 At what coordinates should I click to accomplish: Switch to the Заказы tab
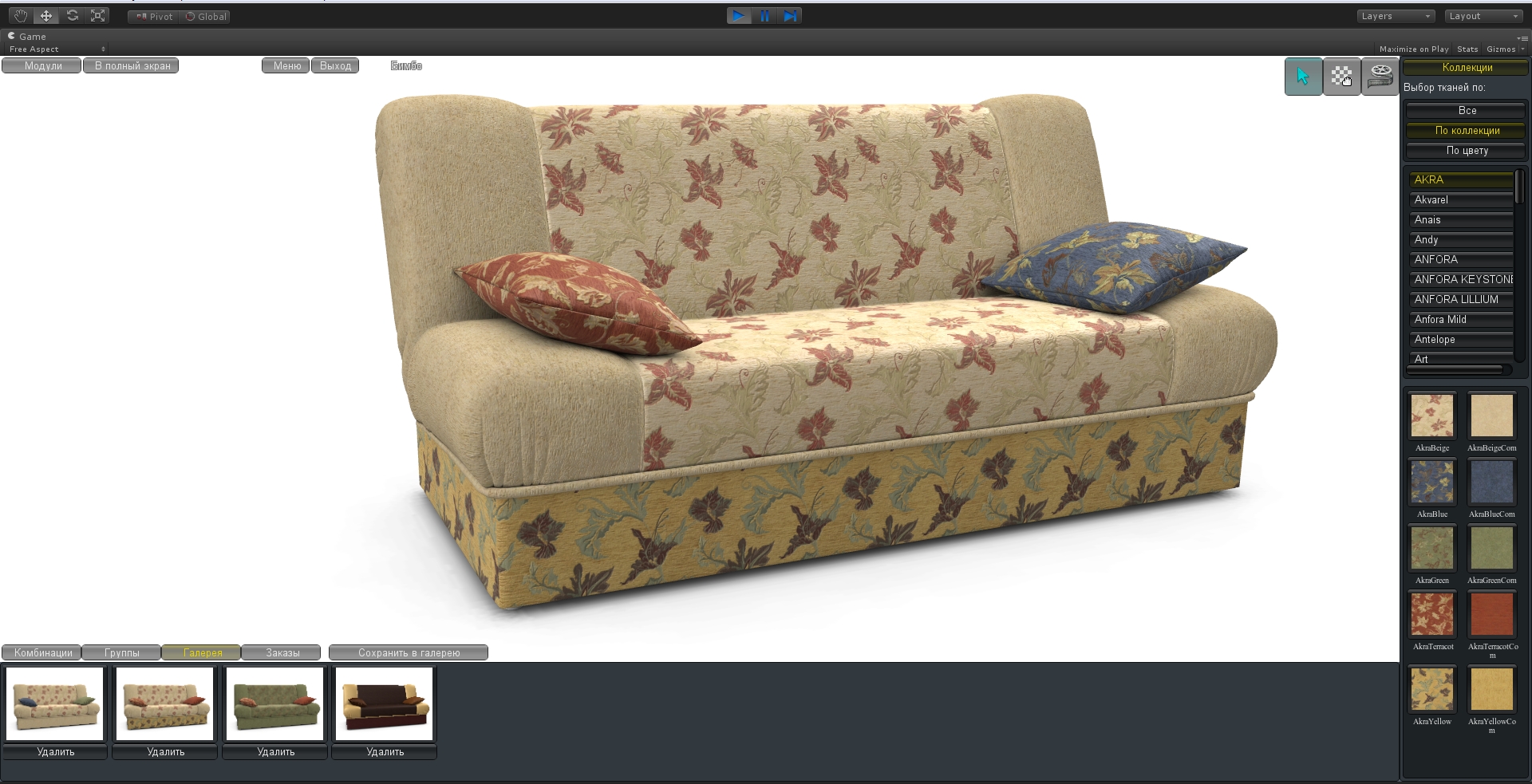[x=282, y=653]
